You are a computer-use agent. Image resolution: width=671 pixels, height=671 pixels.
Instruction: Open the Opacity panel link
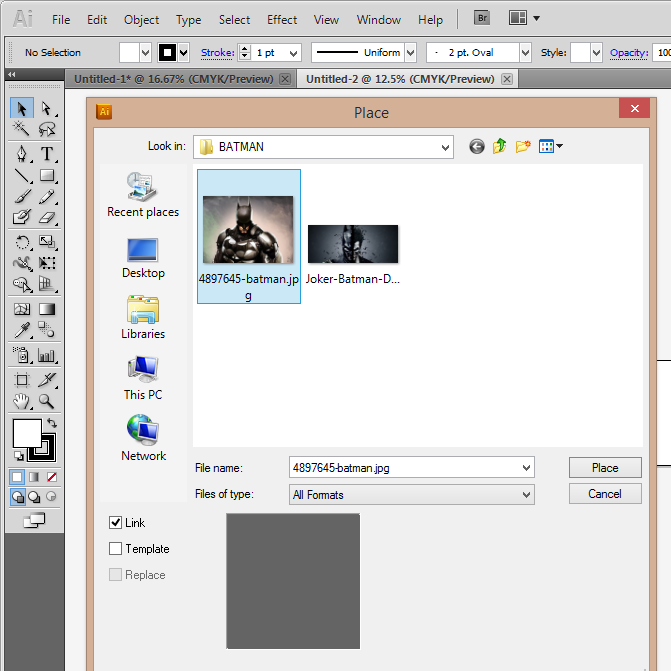tap(629, 53)
